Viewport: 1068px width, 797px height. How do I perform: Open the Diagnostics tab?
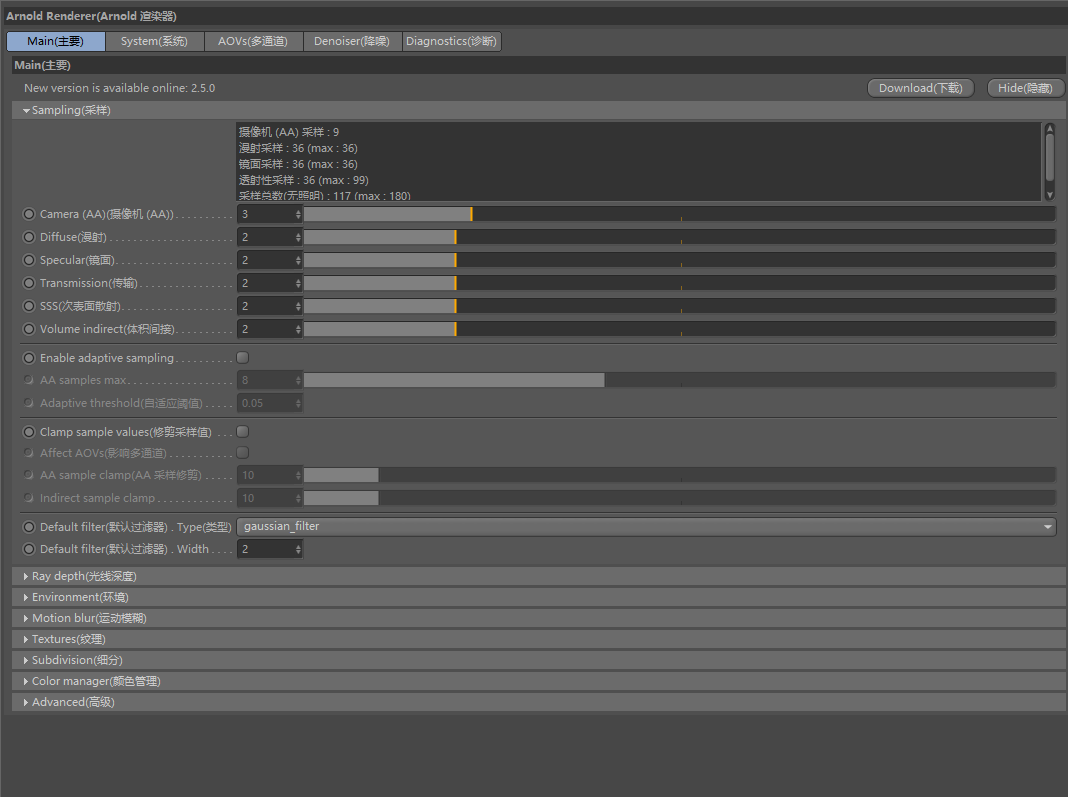[x=451, y=42]
